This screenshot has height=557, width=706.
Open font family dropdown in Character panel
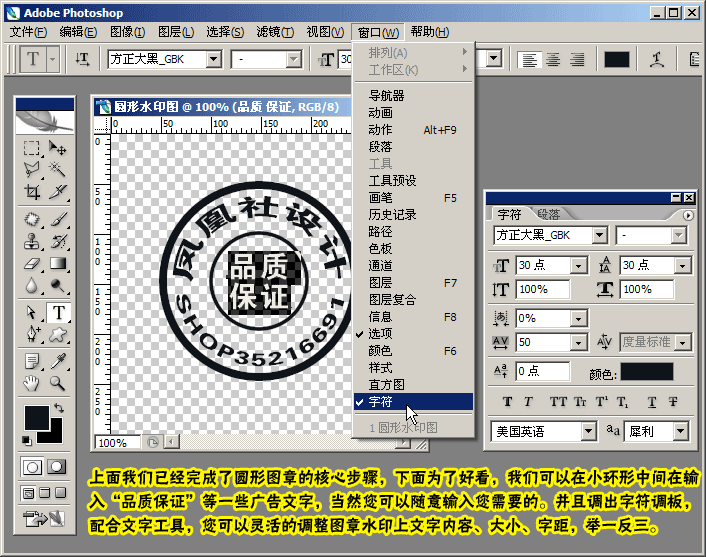click(x=599, y=235)
